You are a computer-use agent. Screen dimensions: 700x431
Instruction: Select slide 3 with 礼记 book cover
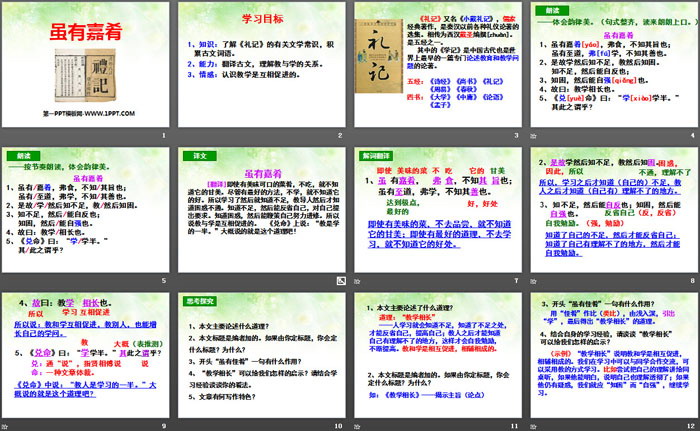pos(438,65)
